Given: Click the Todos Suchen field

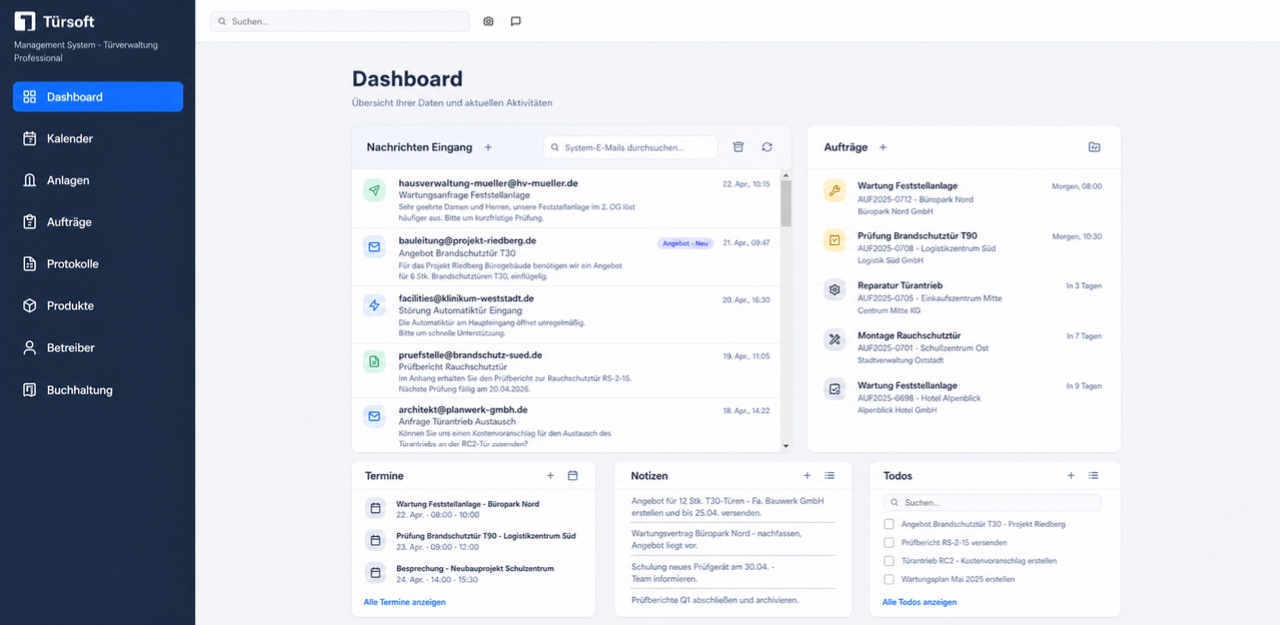Looking at the screenshot, I should [992, 503].
